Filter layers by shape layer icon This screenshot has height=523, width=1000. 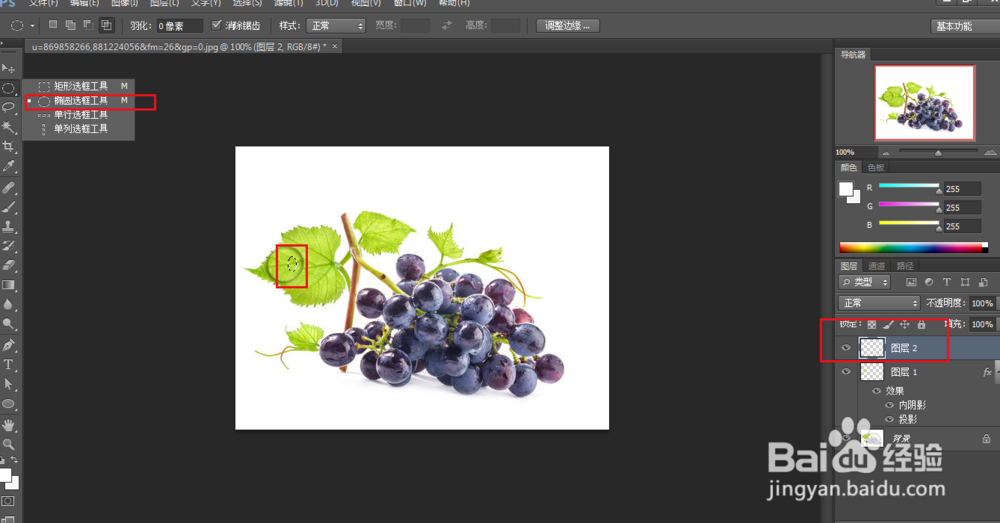(x=965, y=282)
